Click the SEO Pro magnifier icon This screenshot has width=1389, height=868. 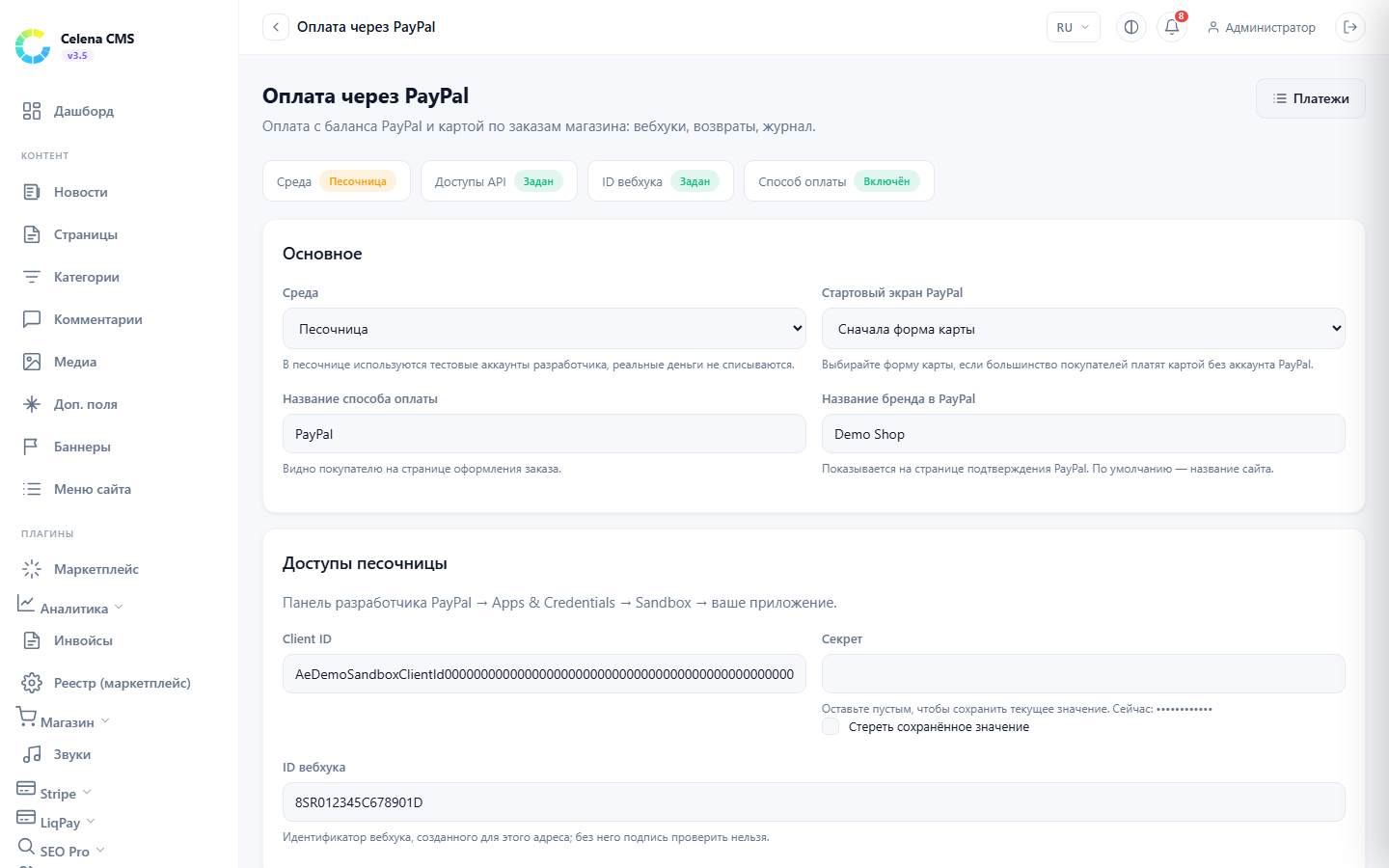click(26, 846)
